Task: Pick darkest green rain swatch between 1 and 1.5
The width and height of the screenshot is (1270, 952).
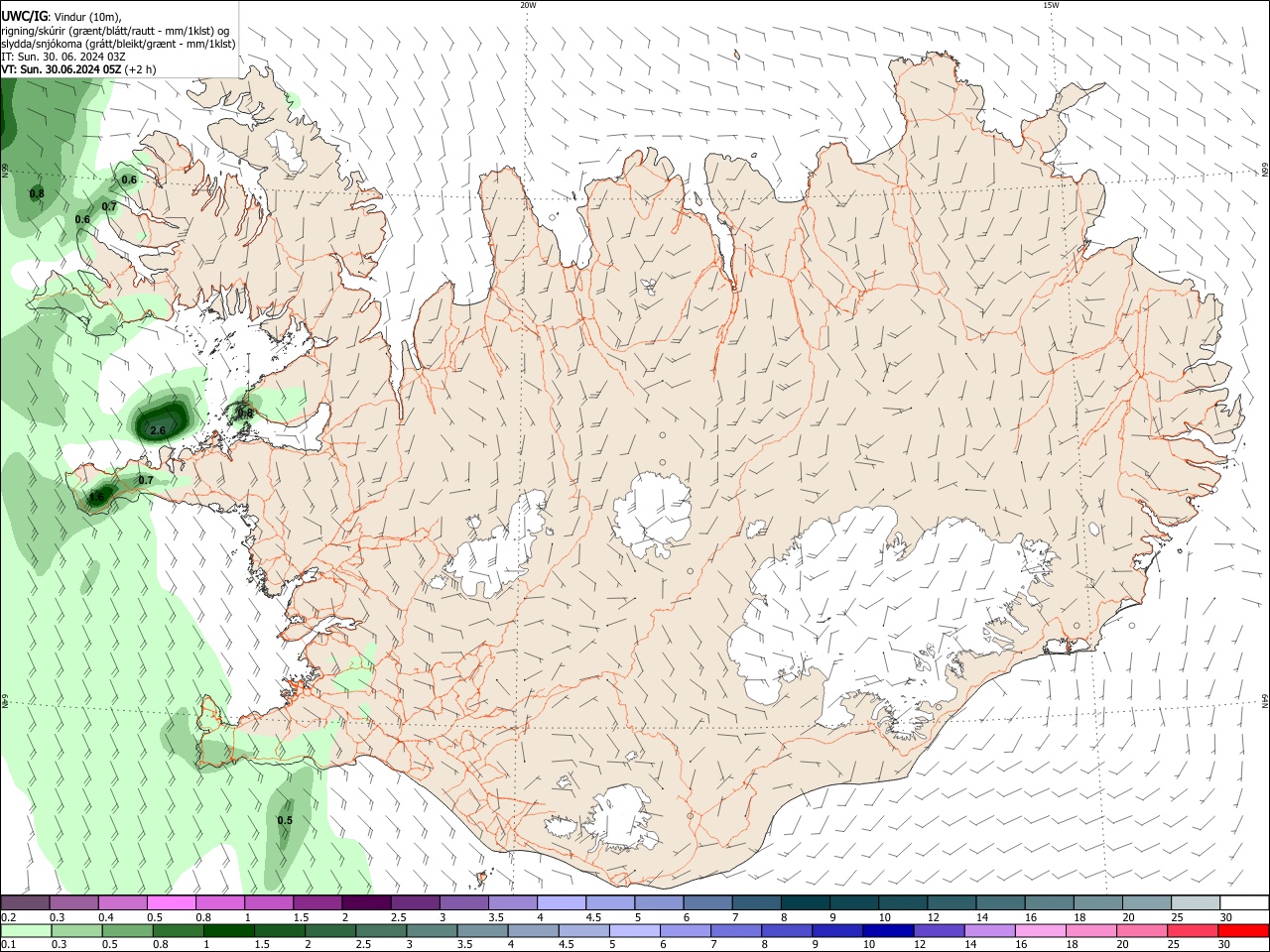Action: pyautogui.click(x=230, y=930)
